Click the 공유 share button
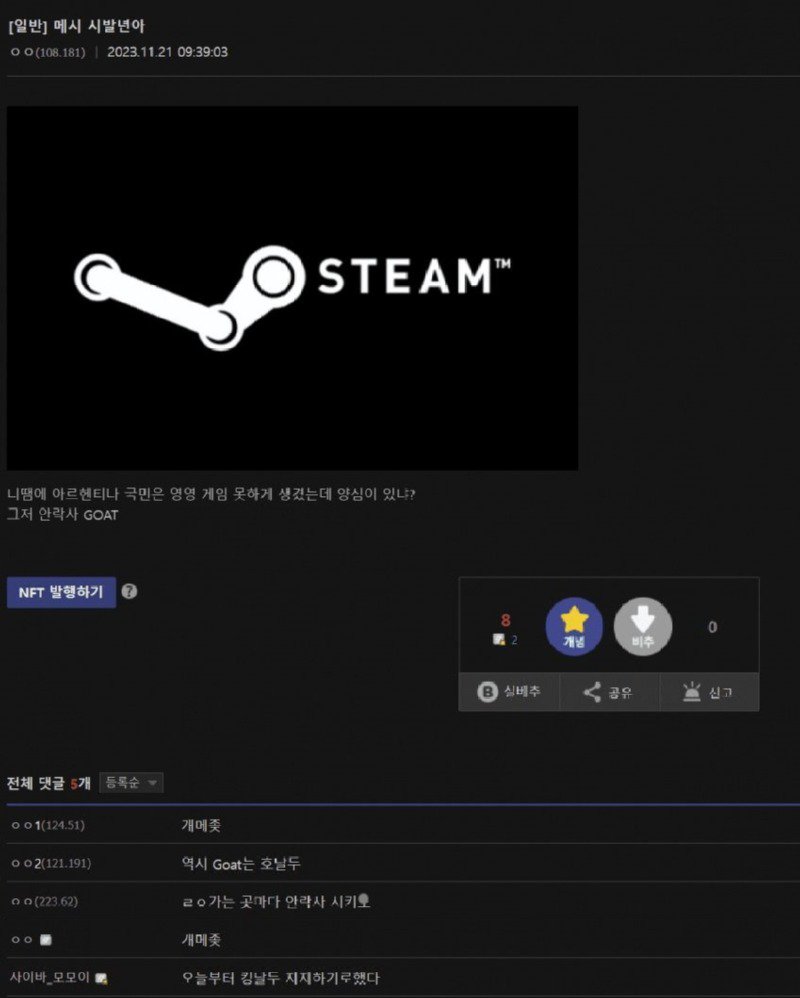 [x=609, y=692]
